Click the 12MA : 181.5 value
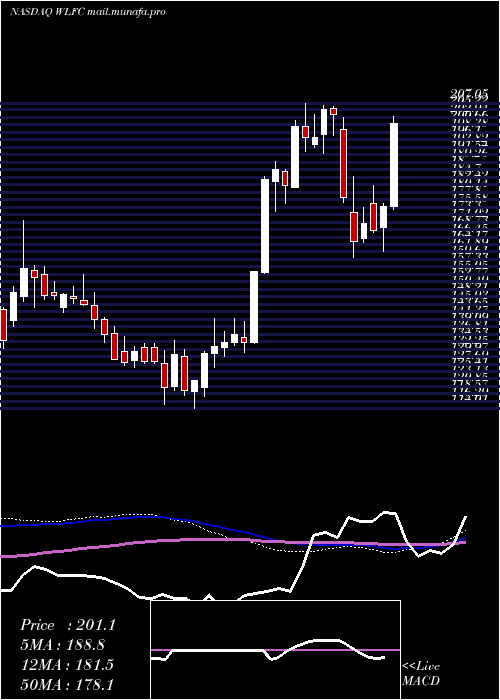Screen dimensions: 500x700 click(x=67, y=665)
